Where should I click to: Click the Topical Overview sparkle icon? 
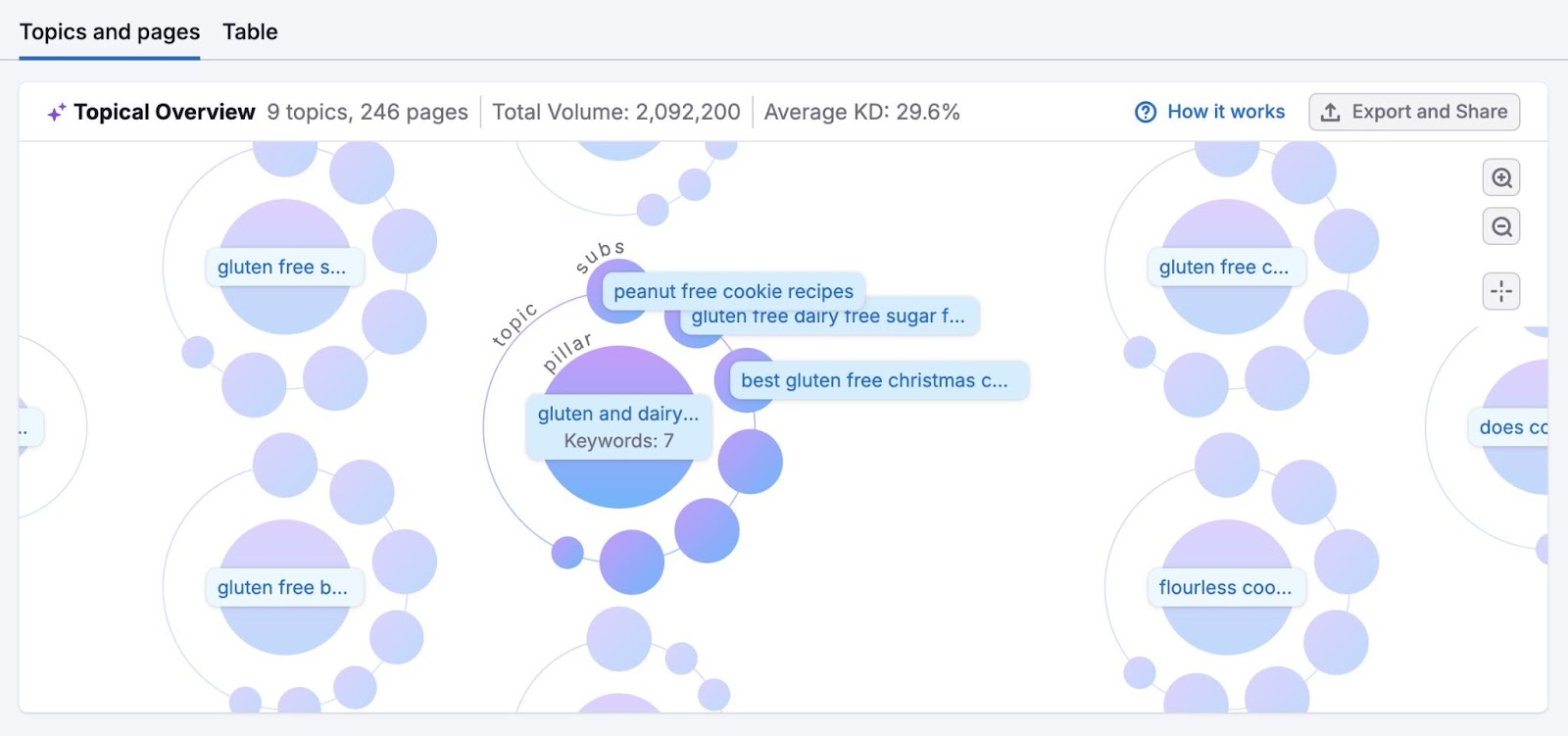point(57,113)
